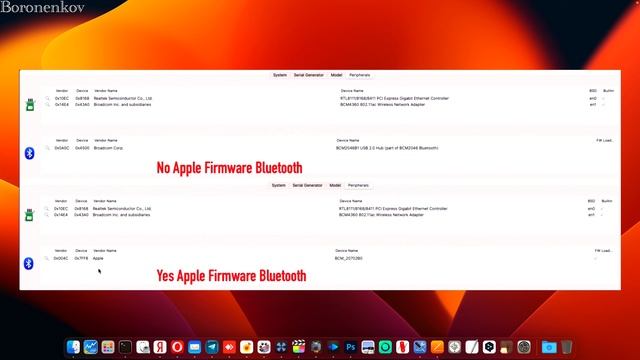The image size is (640, 360).
Task: Open Serial Generator tab in bottom screenshot
Action: click(307, 185)
